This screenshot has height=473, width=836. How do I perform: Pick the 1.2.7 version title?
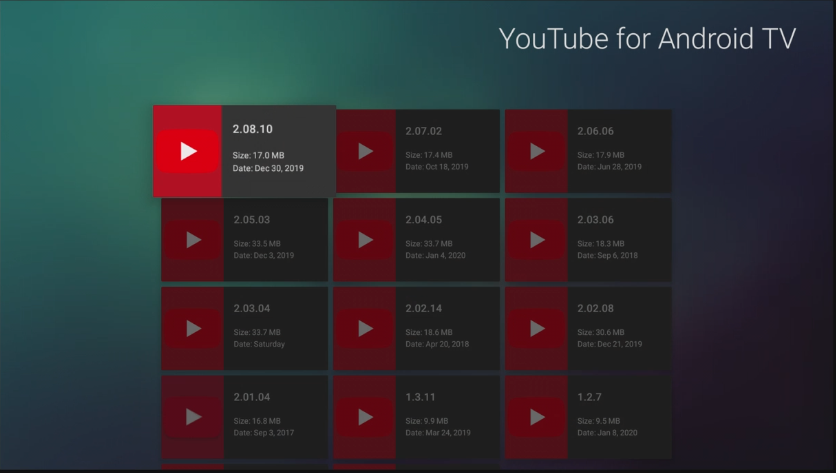pyautogui.click(x=589, y=396)
